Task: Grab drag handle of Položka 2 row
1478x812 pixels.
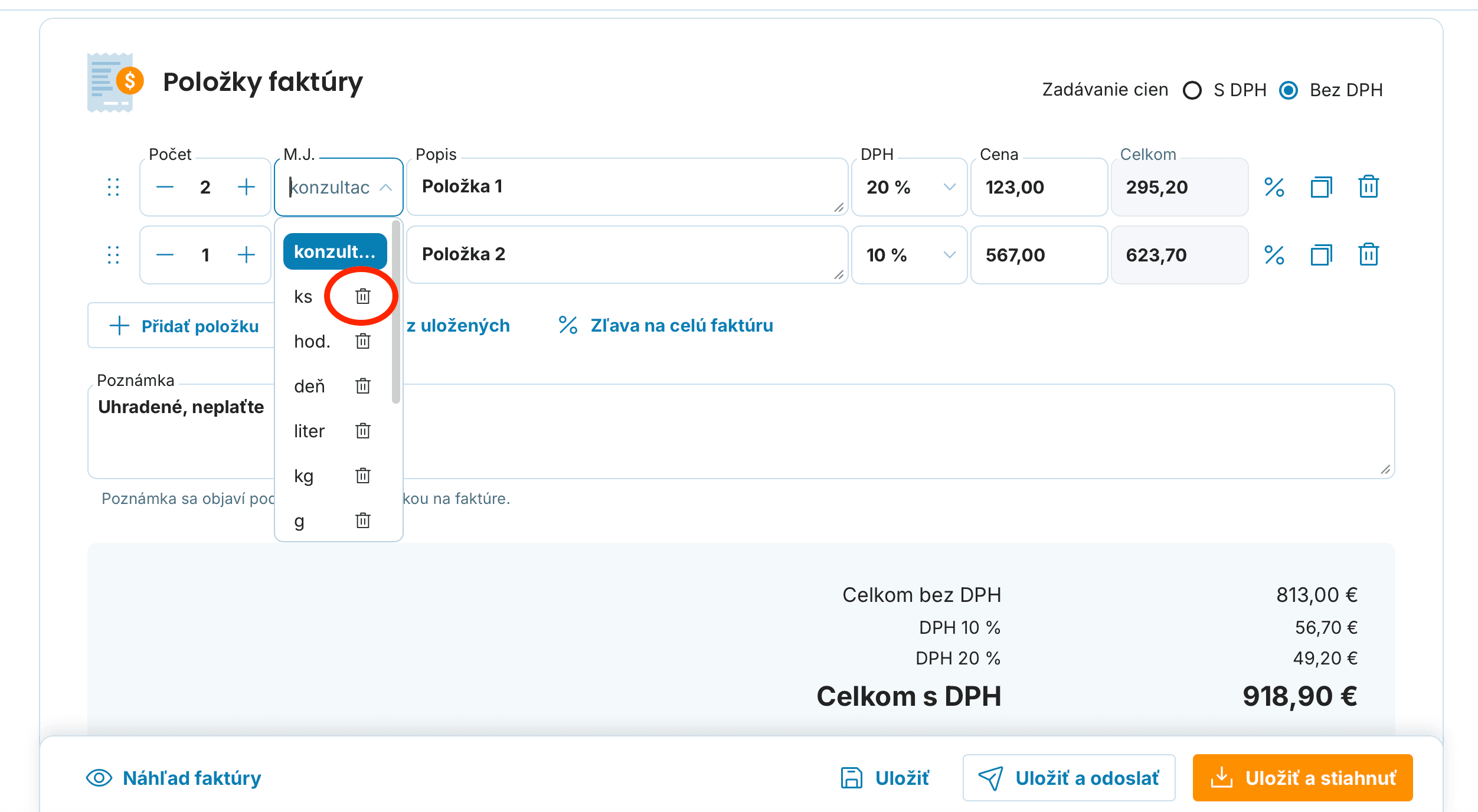Action: 113,255
